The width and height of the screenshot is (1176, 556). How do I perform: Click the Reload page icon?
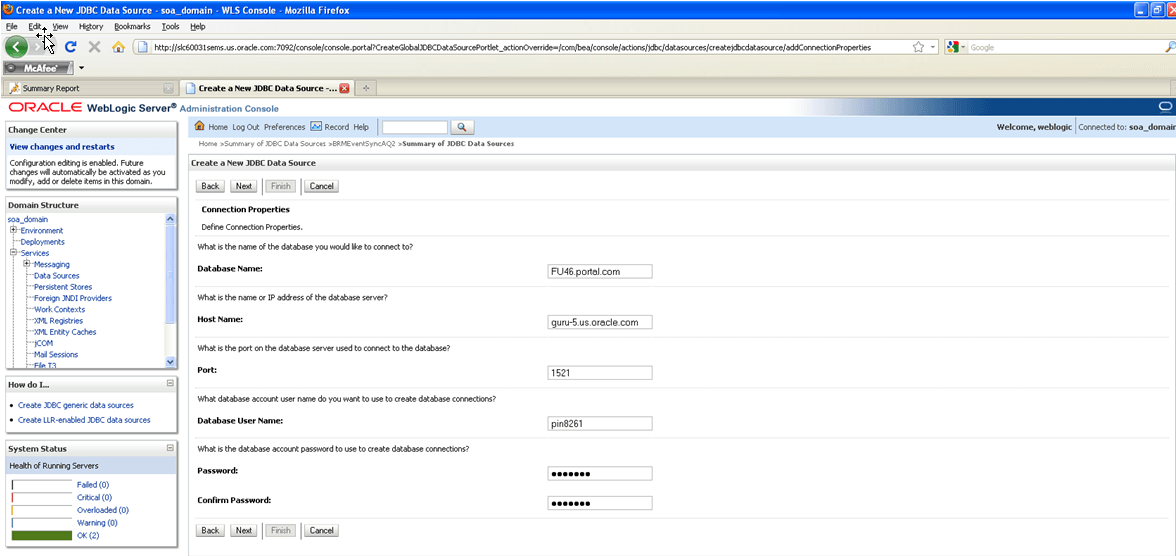point(71,47)
